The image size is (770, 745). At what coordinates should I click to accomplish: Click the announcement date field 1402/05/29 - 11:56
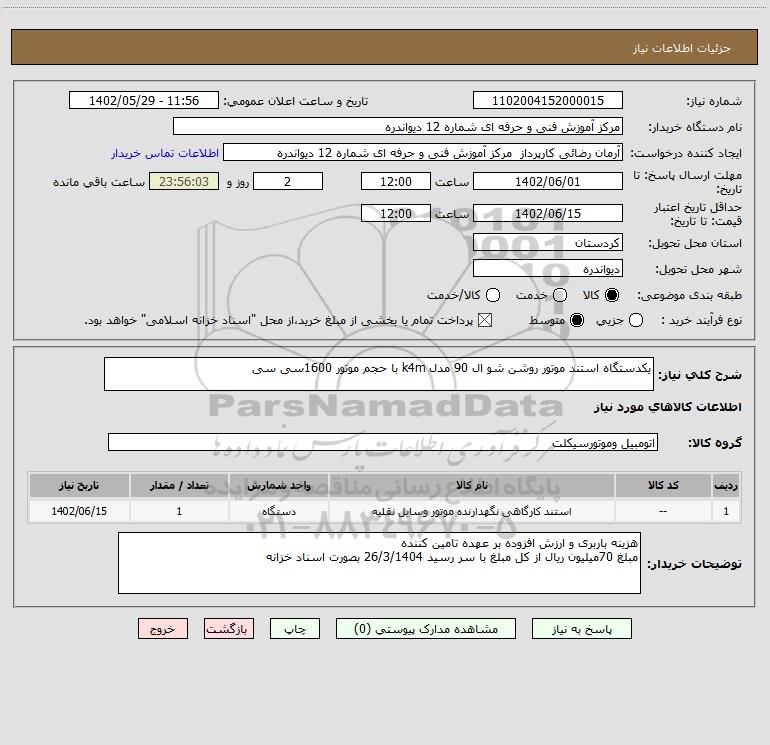point(143,101)
